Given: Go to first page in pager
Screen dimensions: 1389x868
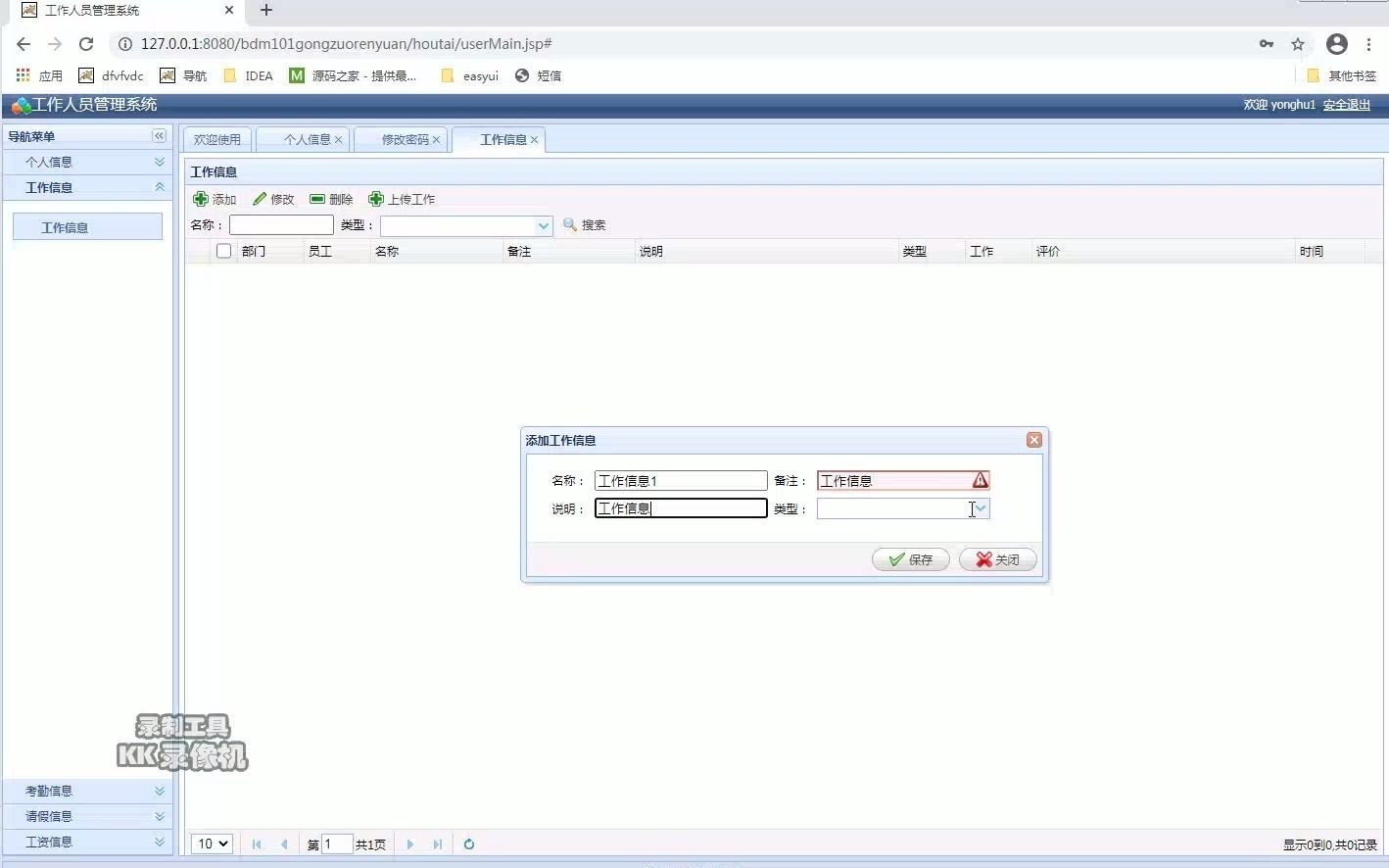Looking at the screenshot, I should [x=257, y=844].
